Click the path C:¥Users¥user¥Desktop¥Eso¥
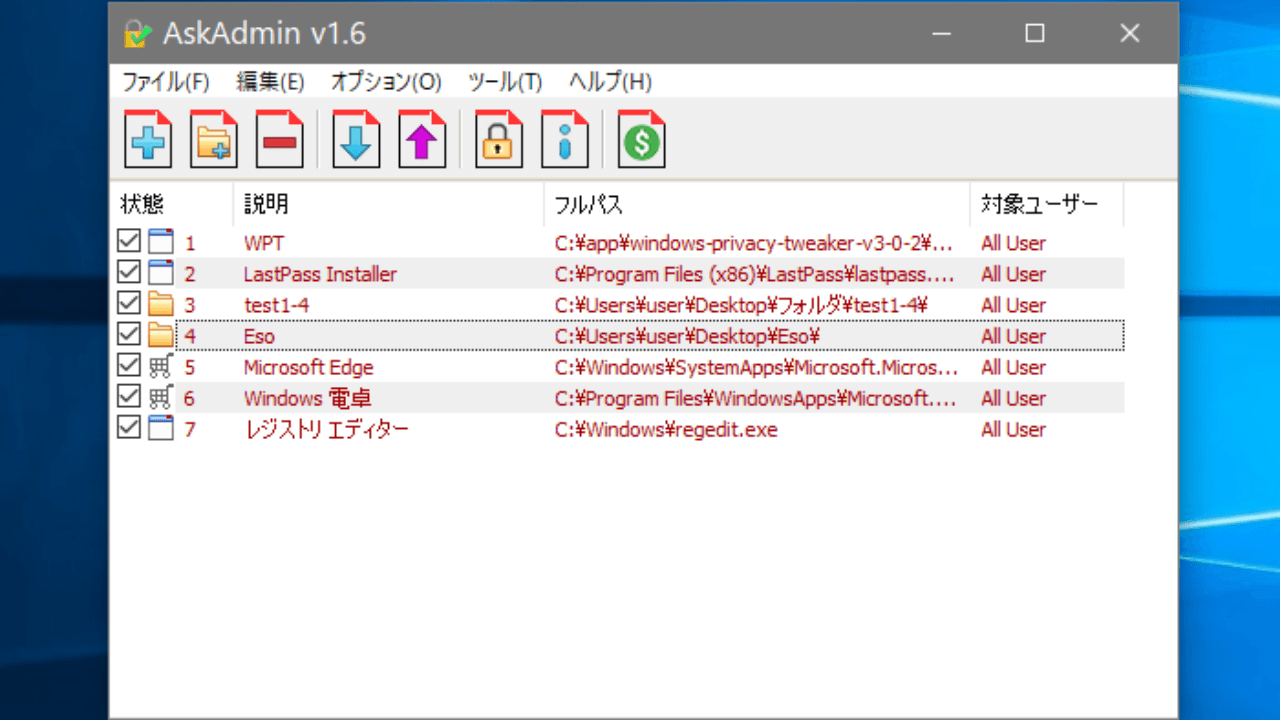 (x=688, y=336)
